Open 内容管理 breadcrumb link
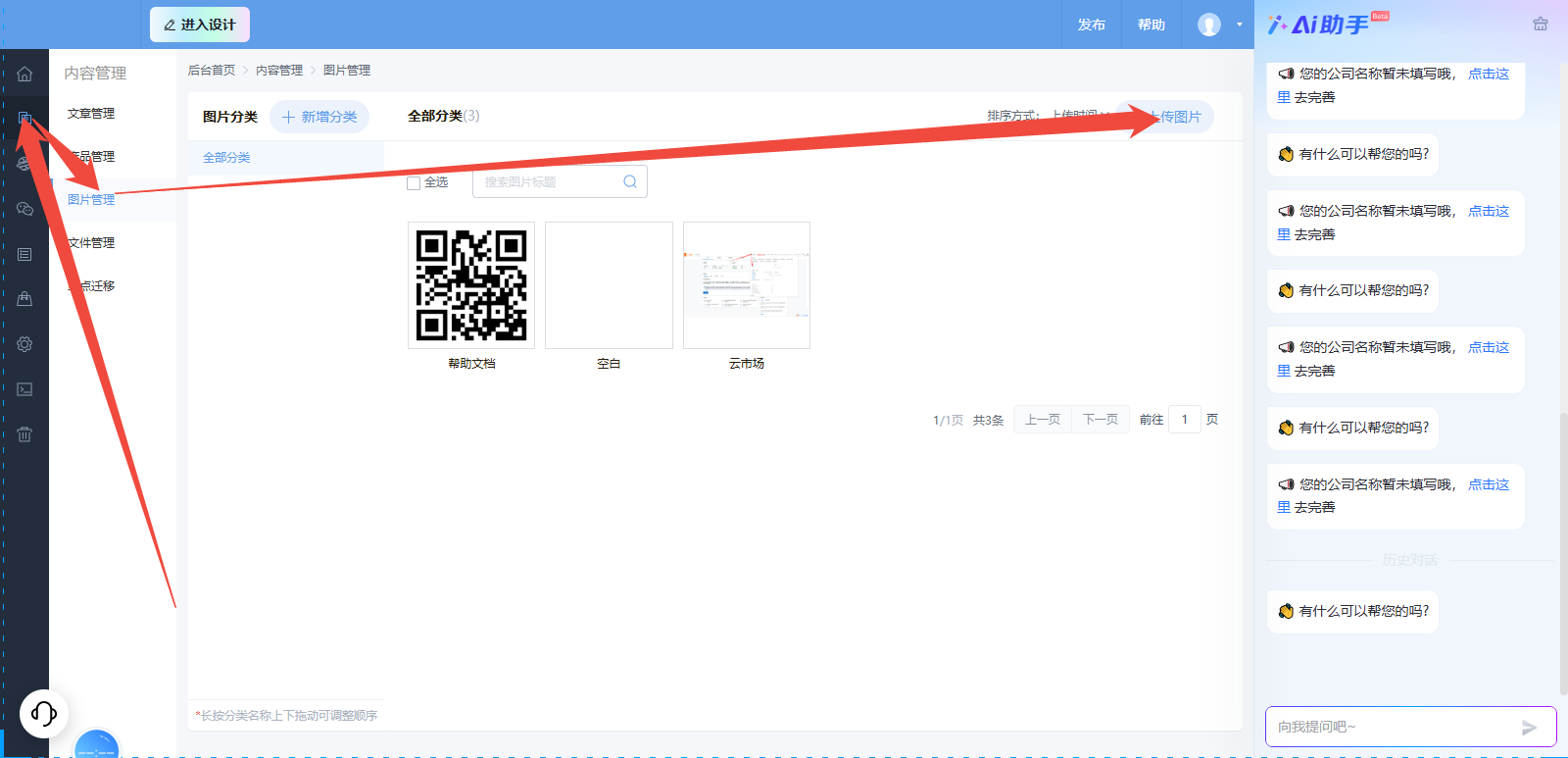This screenshot has height=758, width=1568. tap(279, 71)
